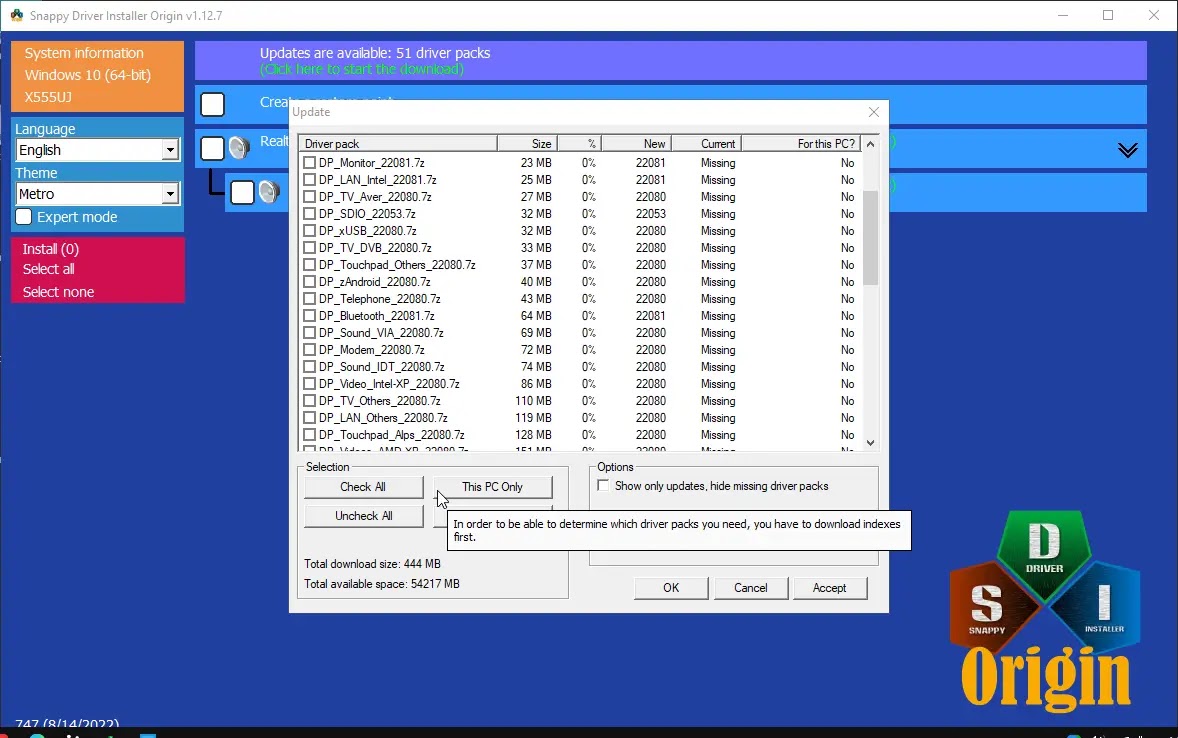Tick the DP_TV_Aver_22080.7z checkbox
Screen dimensions: 1178x738
(309, 197)
